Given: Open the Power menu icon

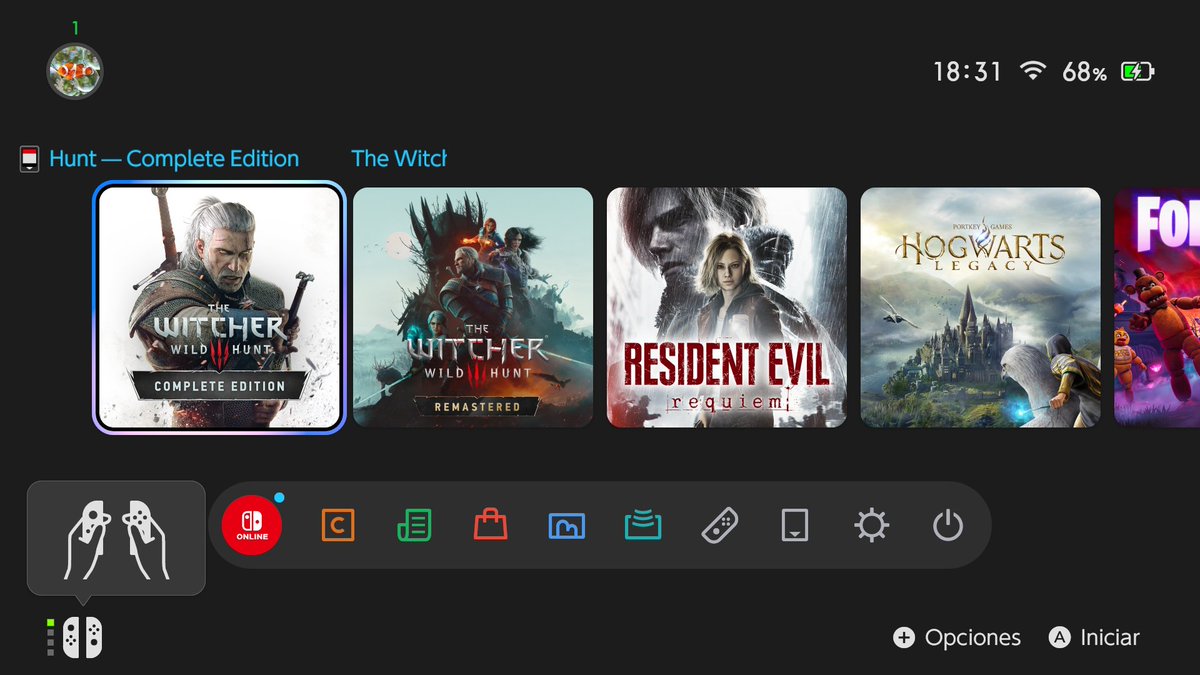Looking at the screenshot, I should click(948, 524).
